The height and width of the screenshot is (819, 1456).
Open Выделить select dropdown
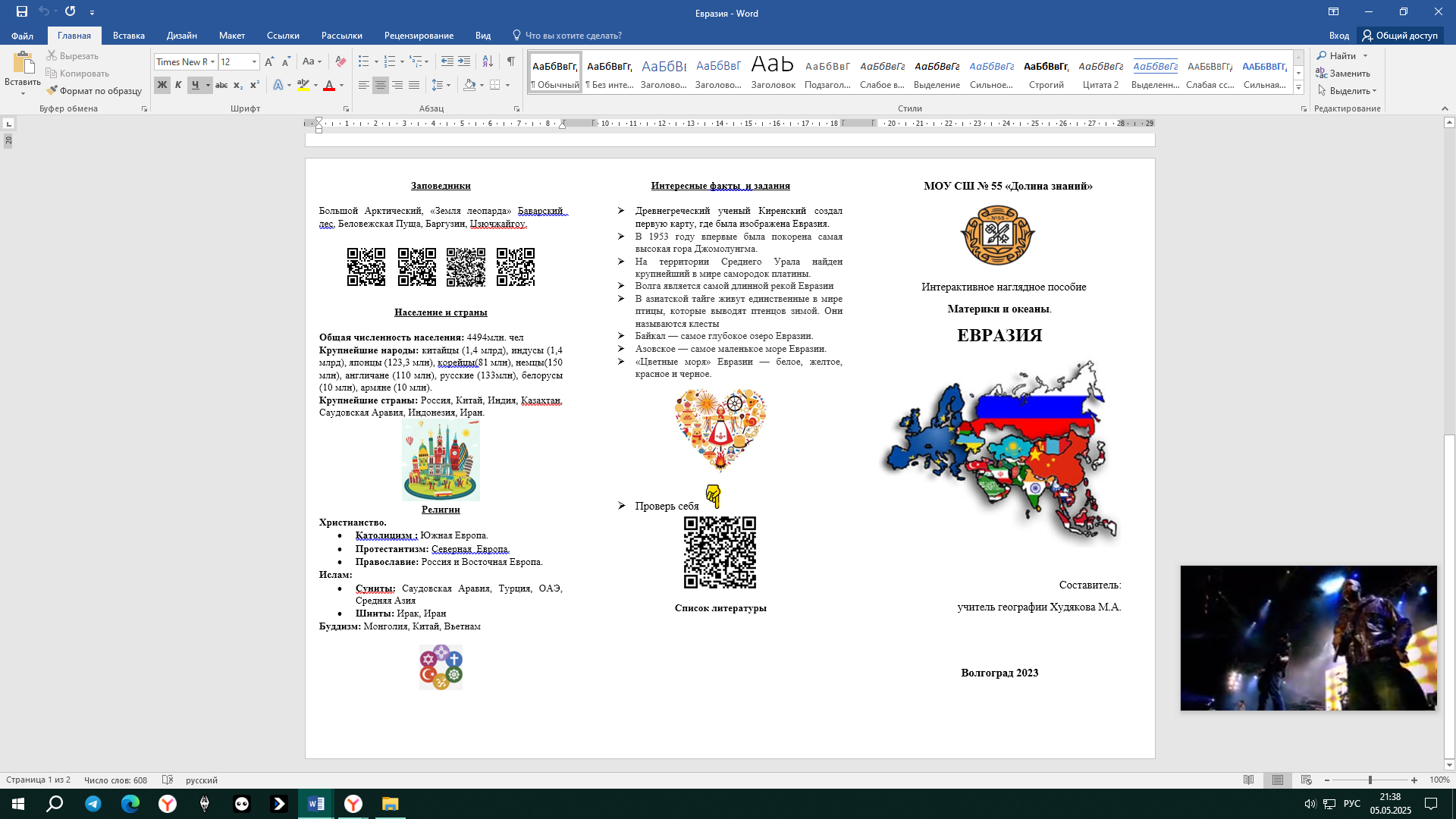point(1347,91)
